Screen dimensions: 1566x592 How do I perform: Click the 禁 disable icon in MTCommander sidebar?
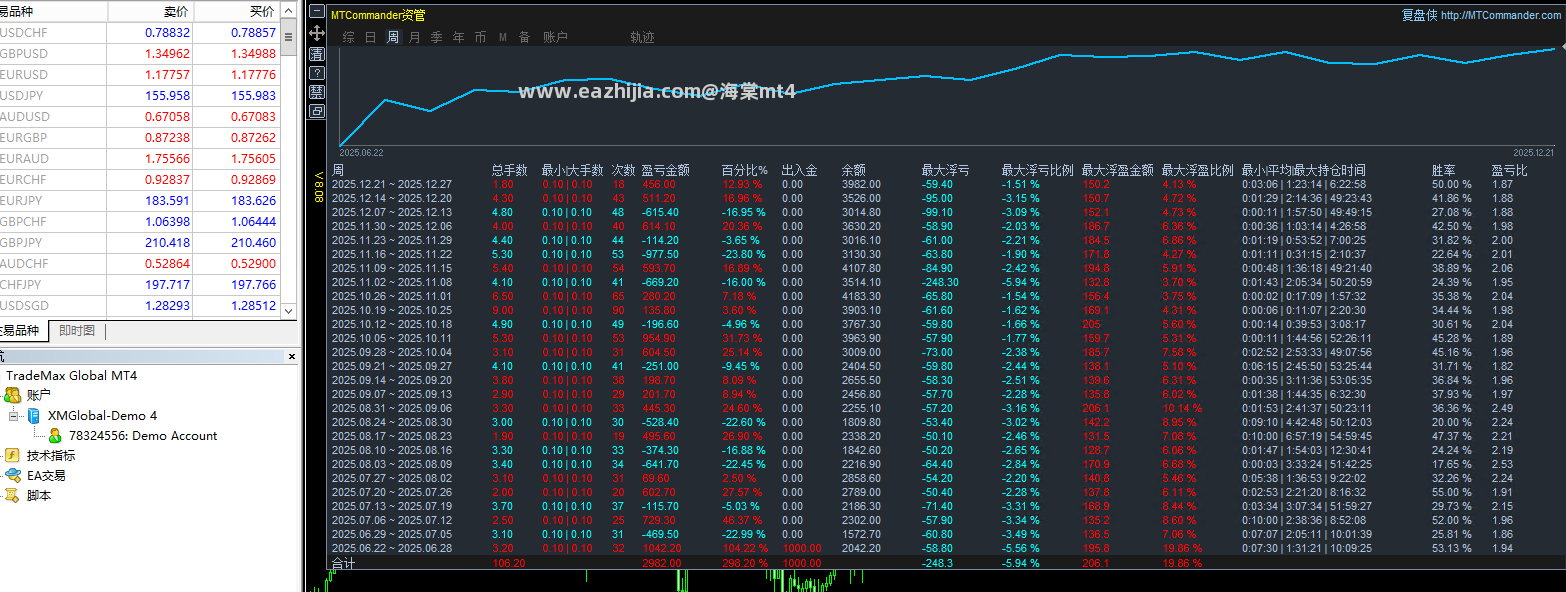pos(316,92)
